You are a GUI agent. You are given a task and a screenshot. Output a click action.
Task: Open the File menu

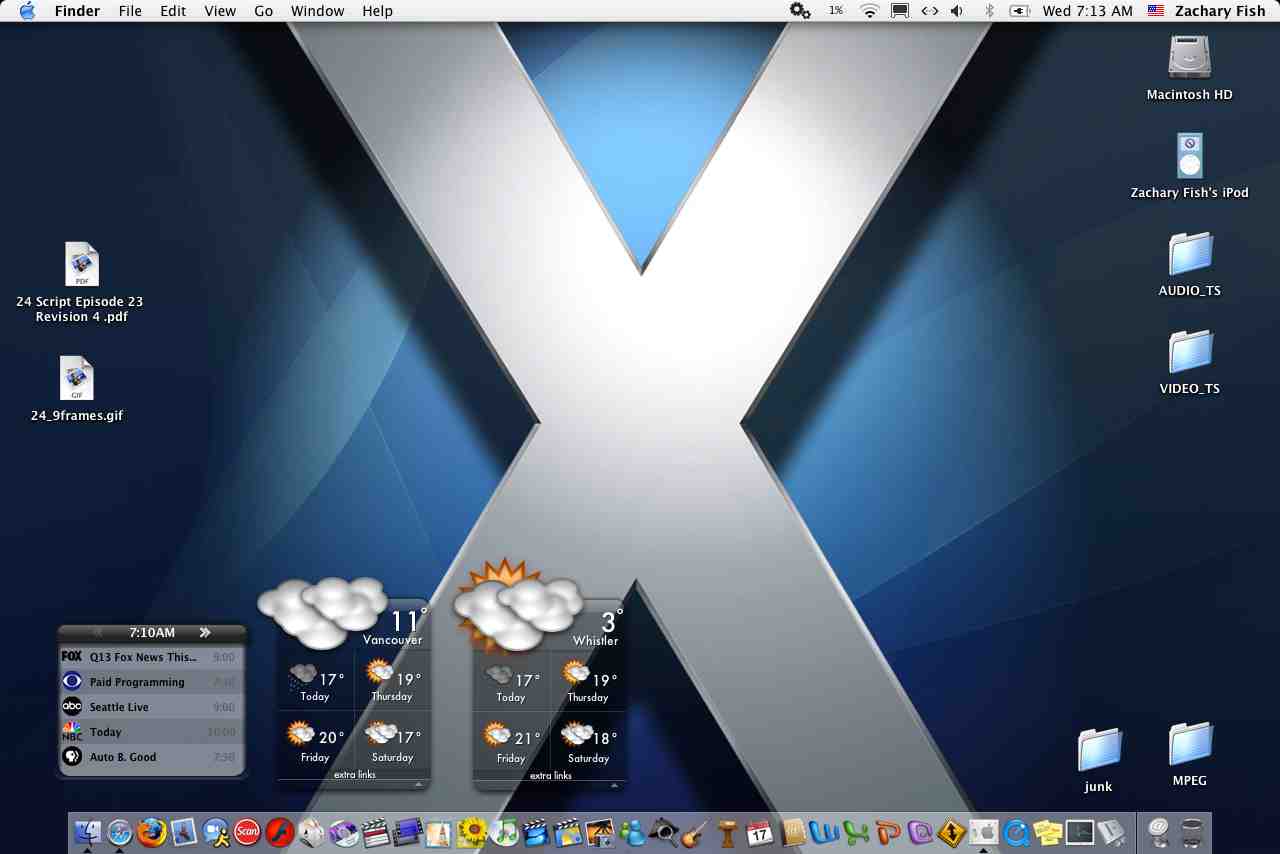(x=130, y=11)
